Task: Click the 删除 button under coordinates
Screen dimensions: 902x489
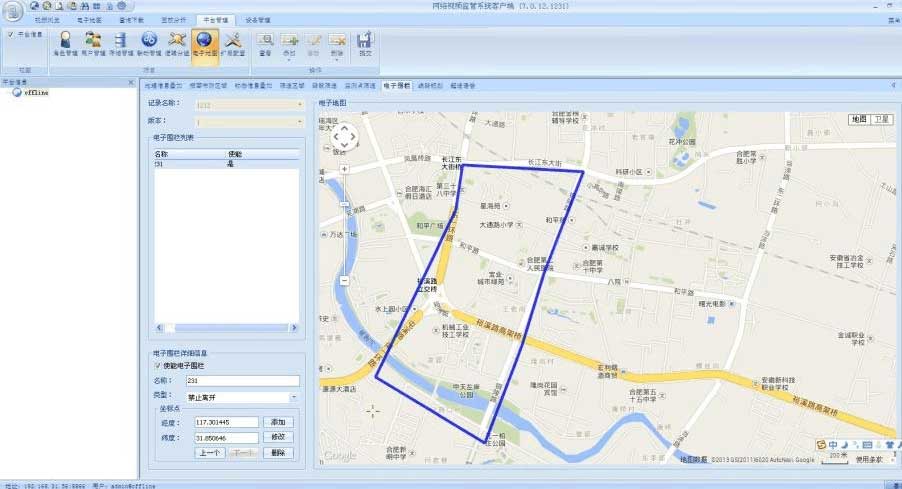Action: point(279,452)
